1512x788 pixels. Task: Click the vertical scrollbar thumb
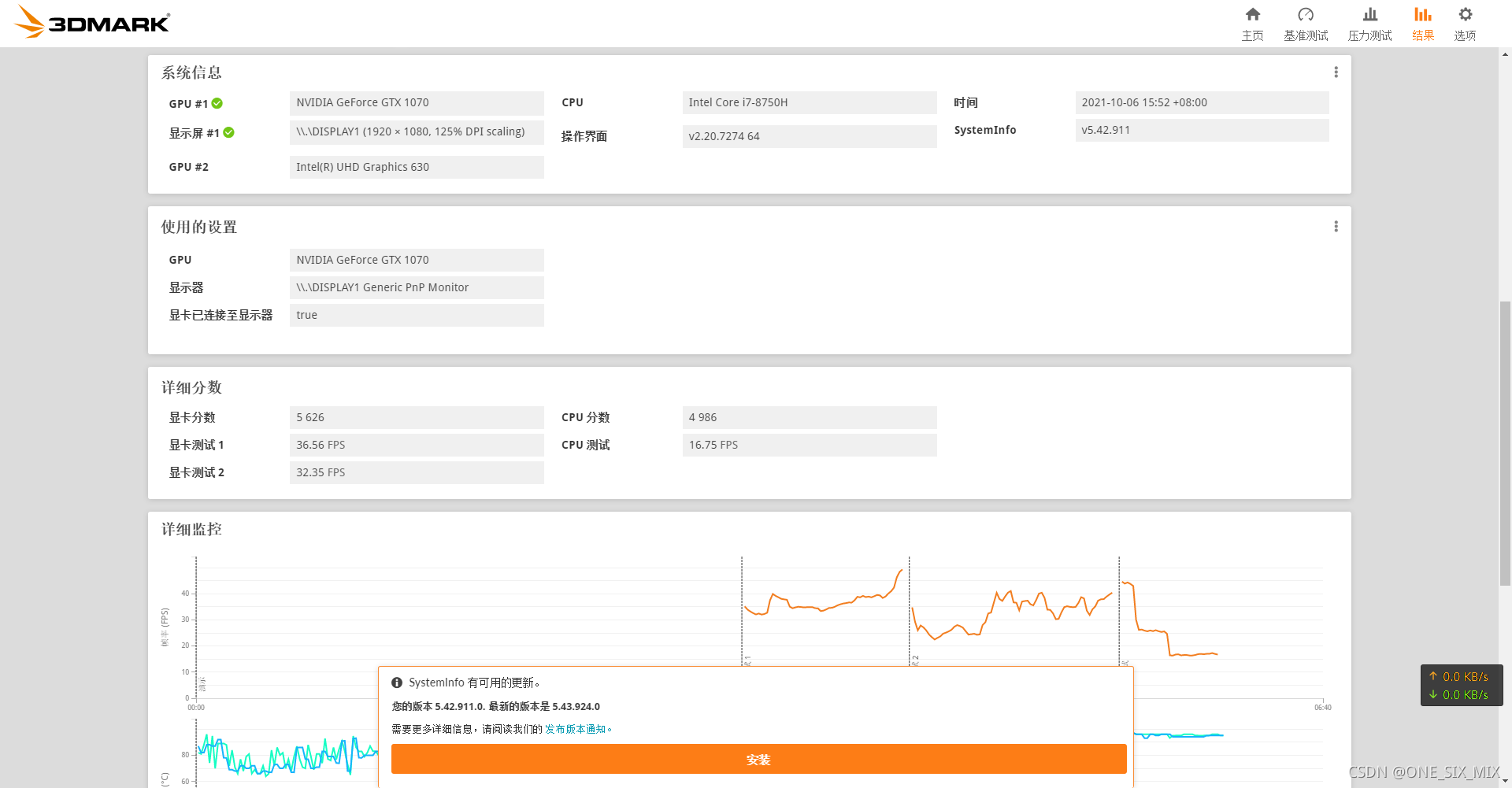[1505, 443]
